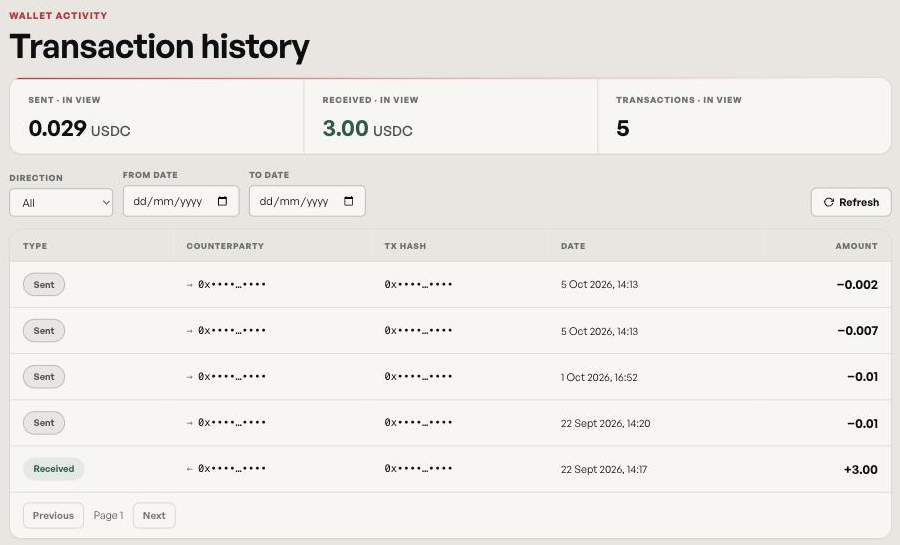
Task: Open the Direction dropdown set to All
Action: (61, 203)
